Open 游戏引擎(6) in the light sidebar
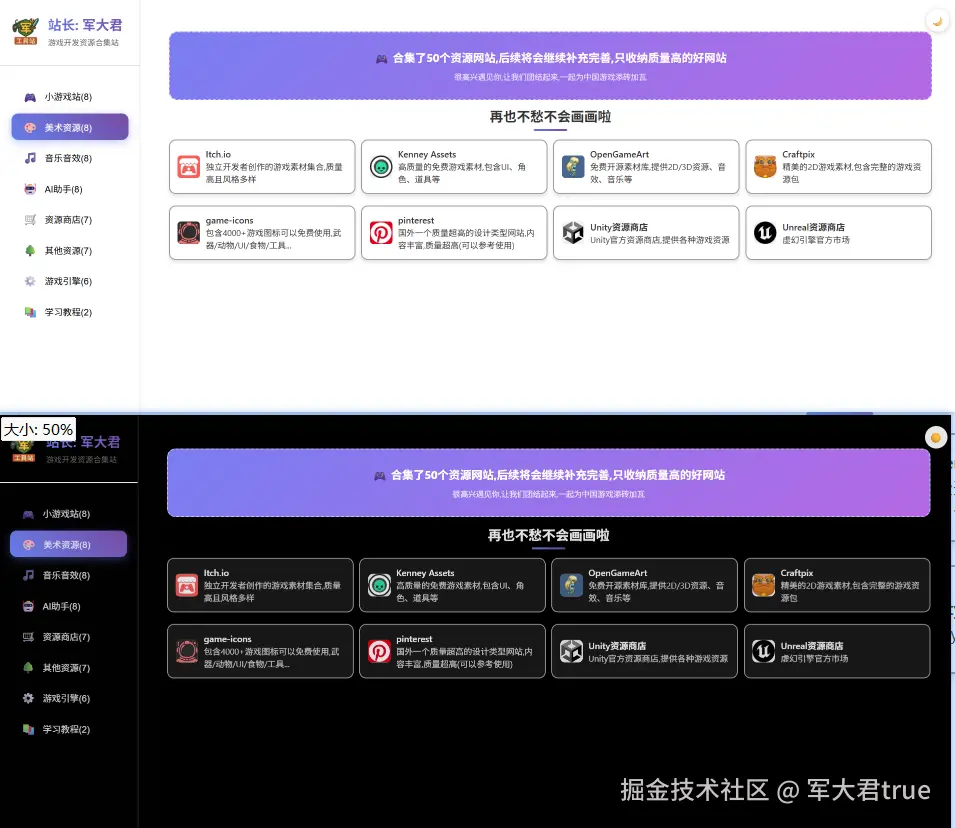 (69, 281)
